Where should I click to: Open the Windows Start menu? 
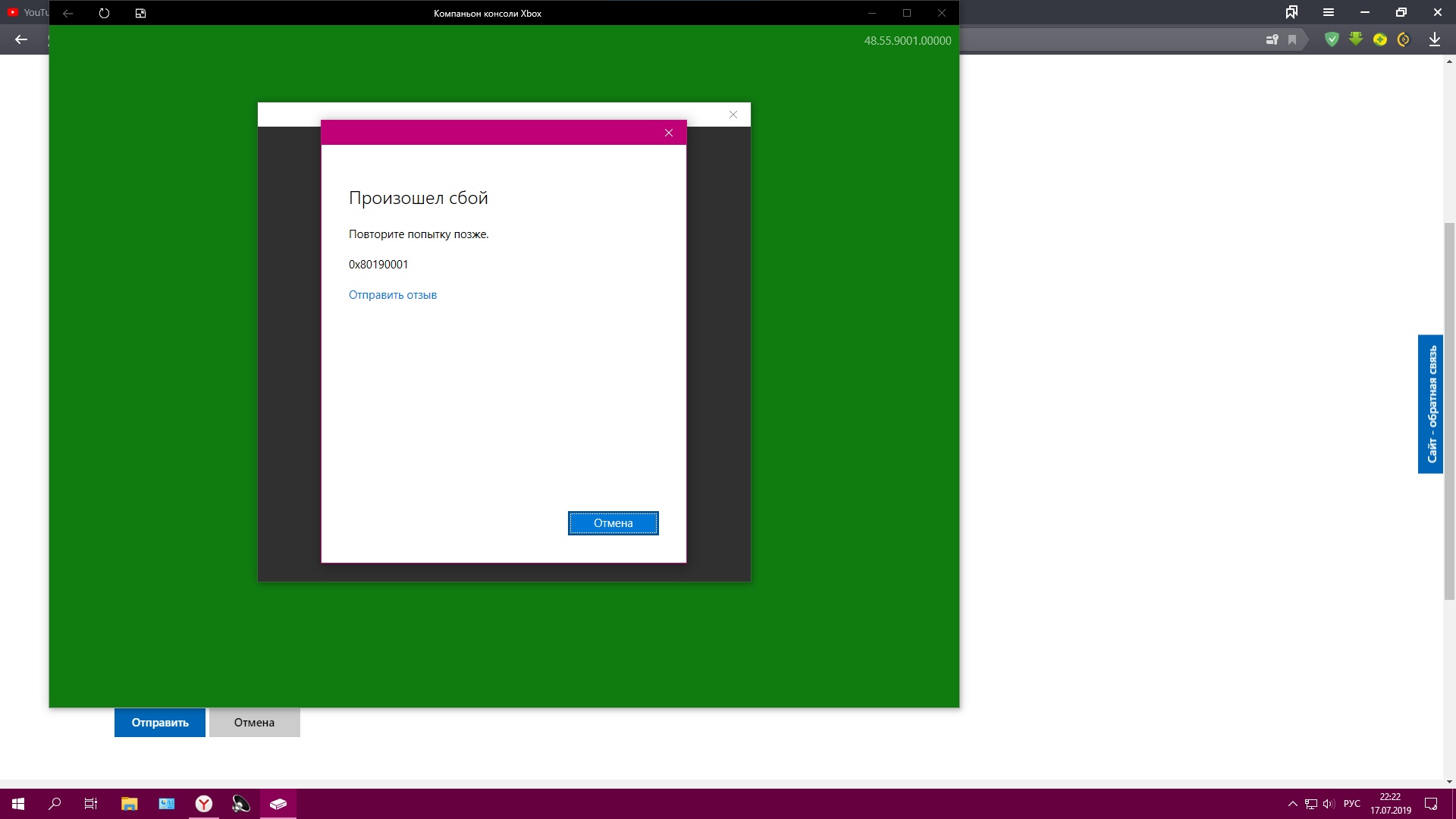18,804
